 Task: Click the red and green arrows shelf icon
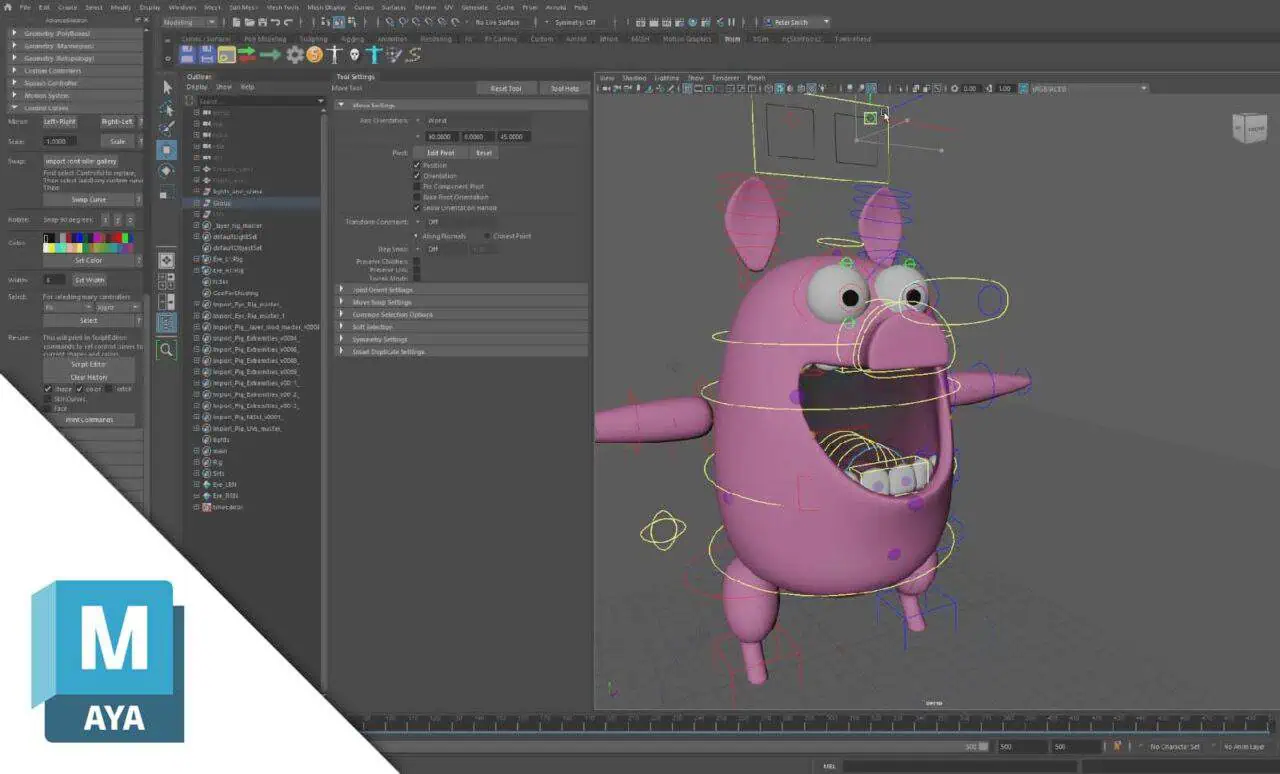[247, 54]
